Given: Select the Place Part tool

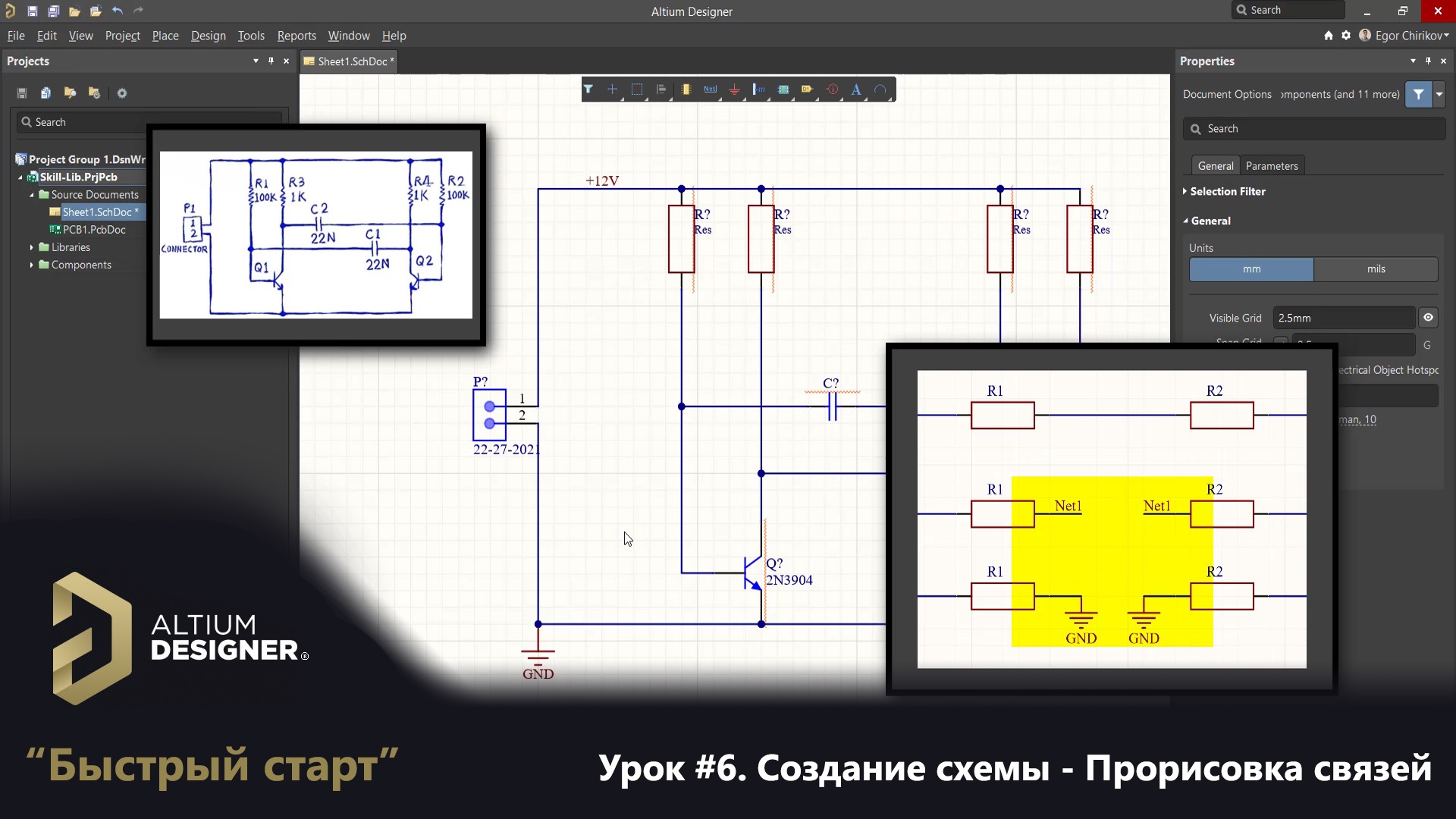Looking at the screenshot, I should coord(686,89).
